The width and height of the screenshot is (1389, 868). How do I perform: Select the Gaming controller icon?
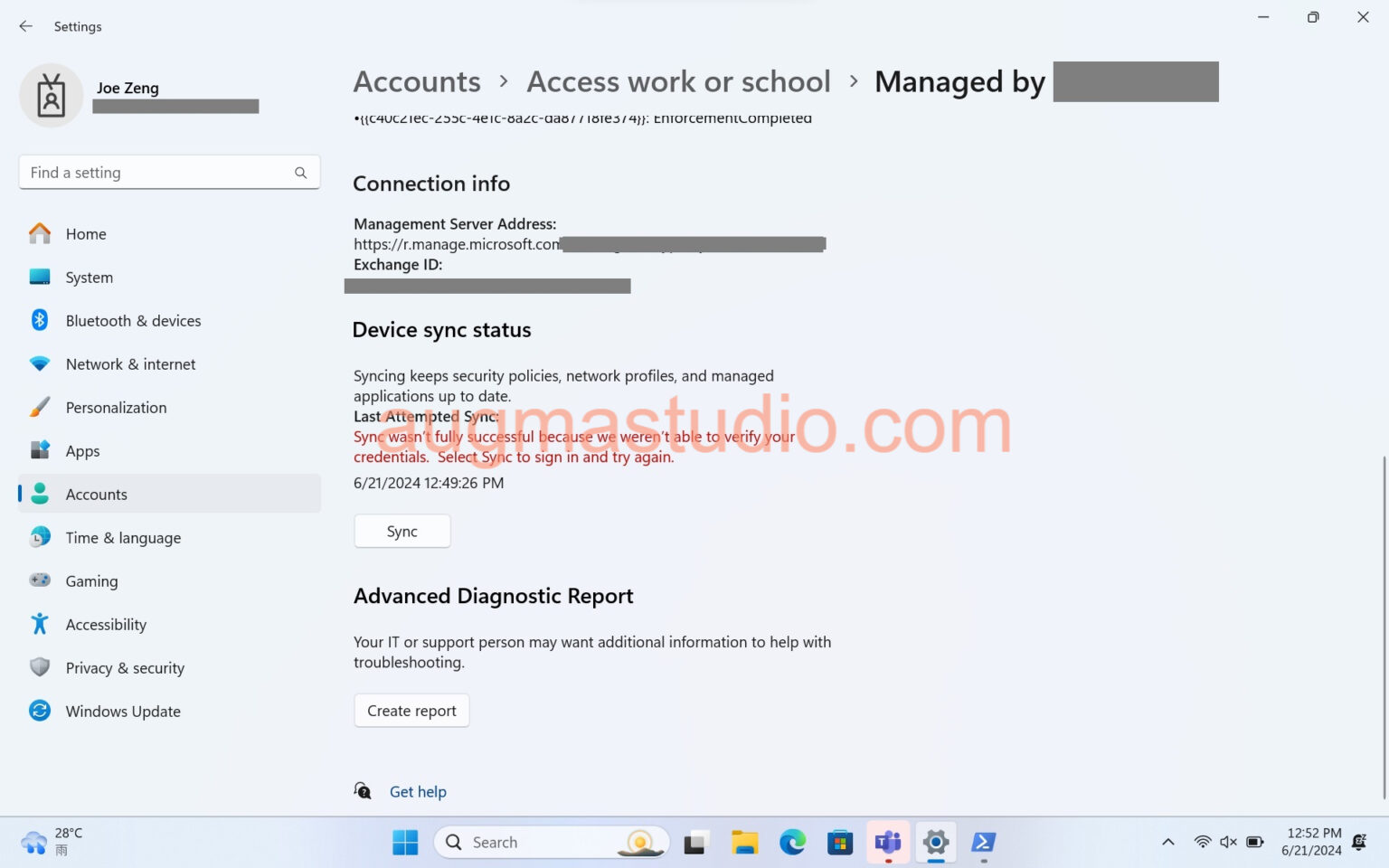coord(40,580)
